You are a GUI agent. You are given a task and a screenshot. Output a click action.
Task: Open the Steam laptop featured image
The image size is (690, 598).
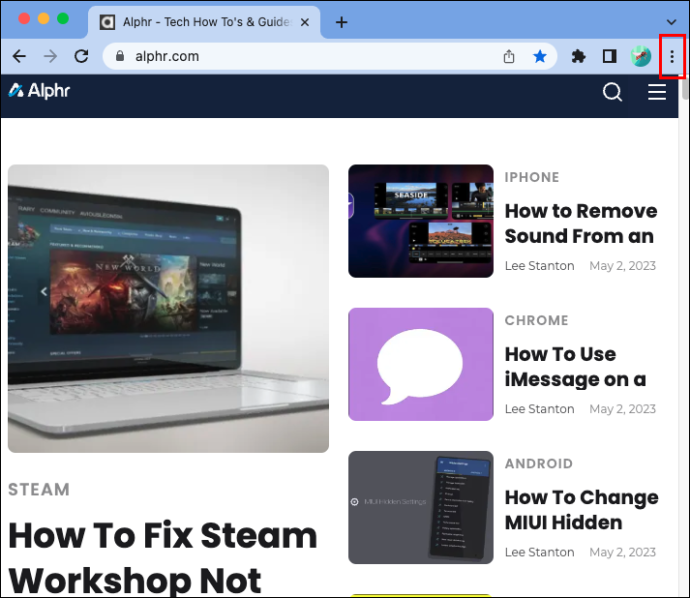(x=168, y=308)
